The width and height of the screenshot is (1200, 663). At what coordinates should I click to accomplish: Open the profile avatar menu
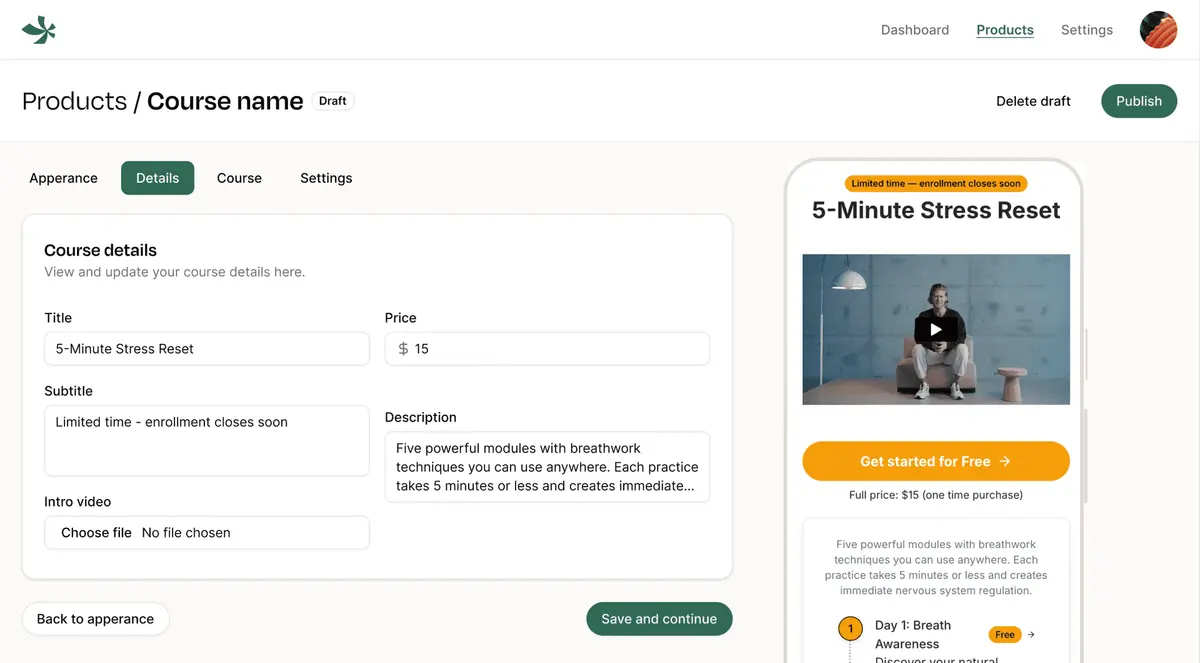(x=1158, y=29)
